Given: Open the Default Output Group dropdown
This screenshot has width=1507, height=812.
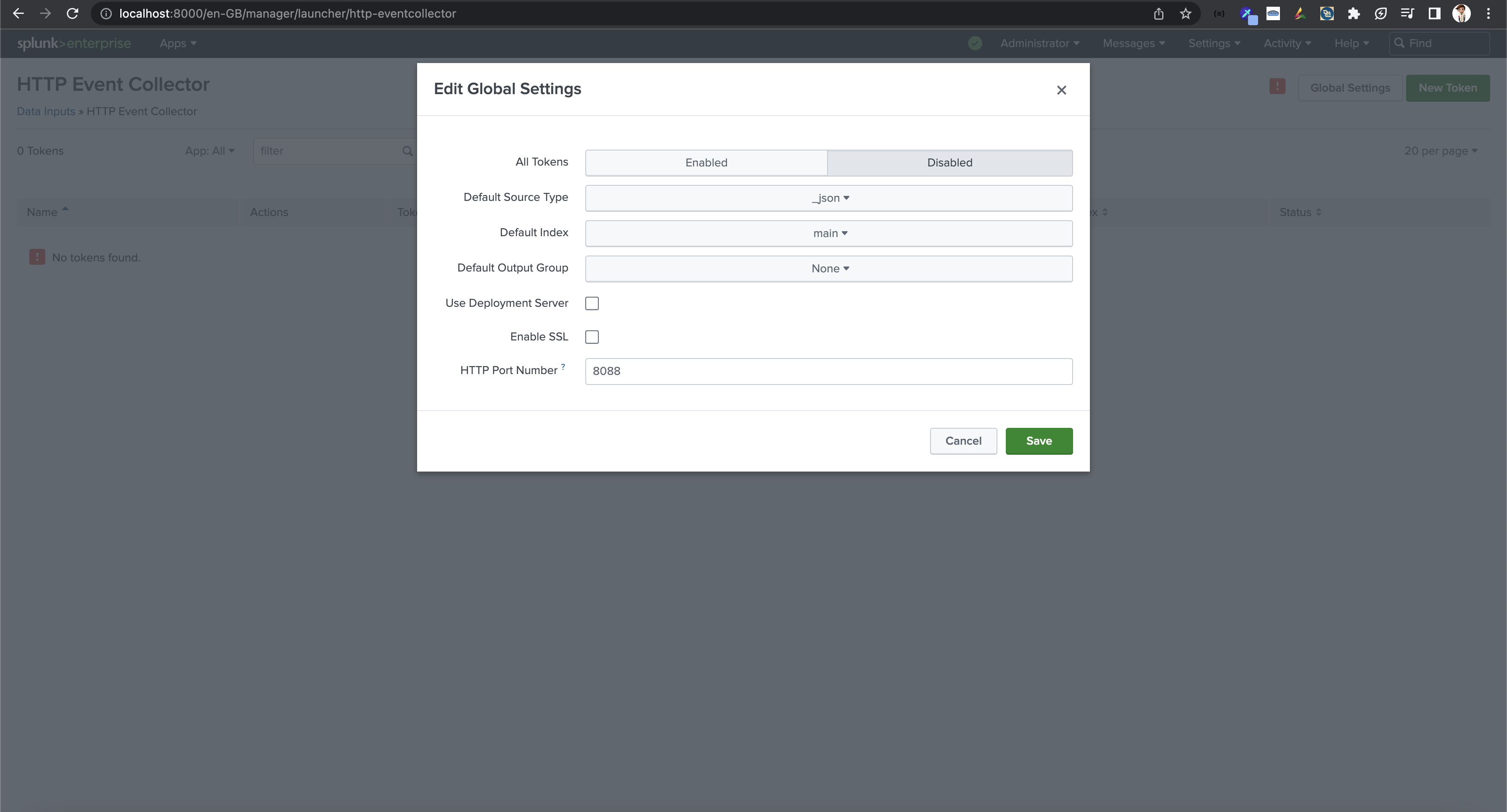Looking at the screenshot, I should pyautogui.click(x=829, y=268).
